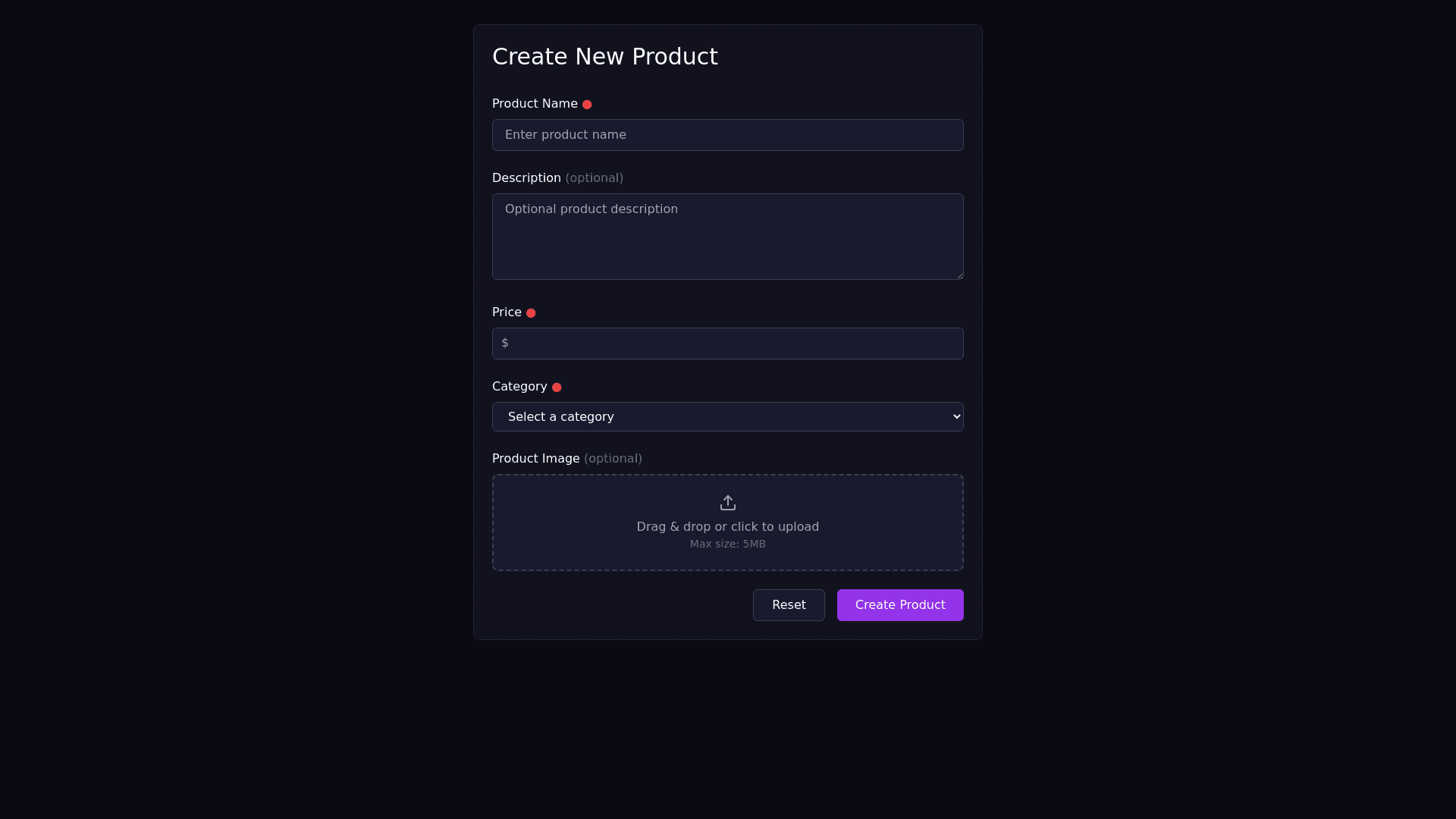Click the red required dot beside Product Name

(x=587, y=105)
